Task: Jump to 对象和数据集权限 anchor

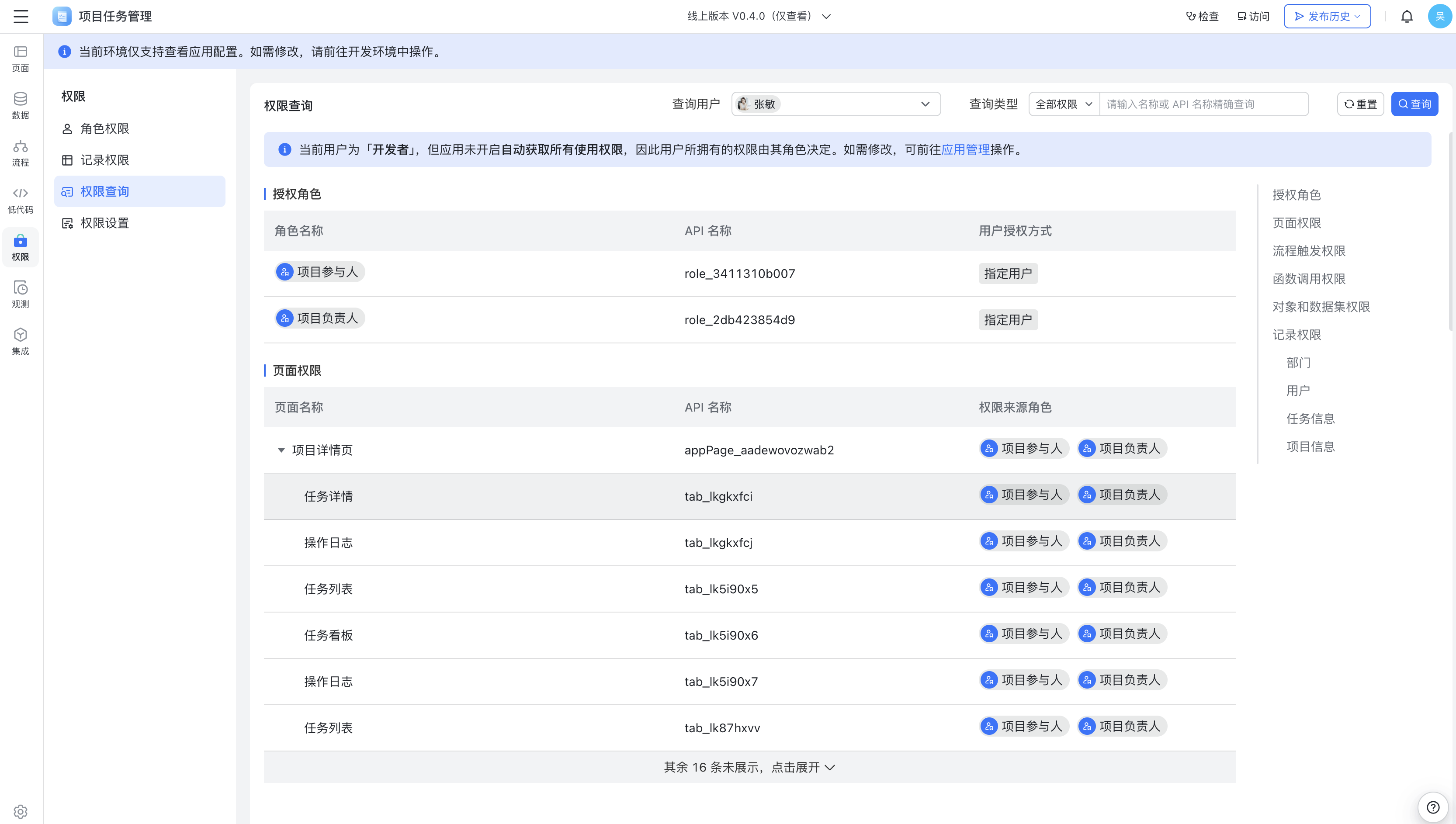Action: tap(1321, 307)
